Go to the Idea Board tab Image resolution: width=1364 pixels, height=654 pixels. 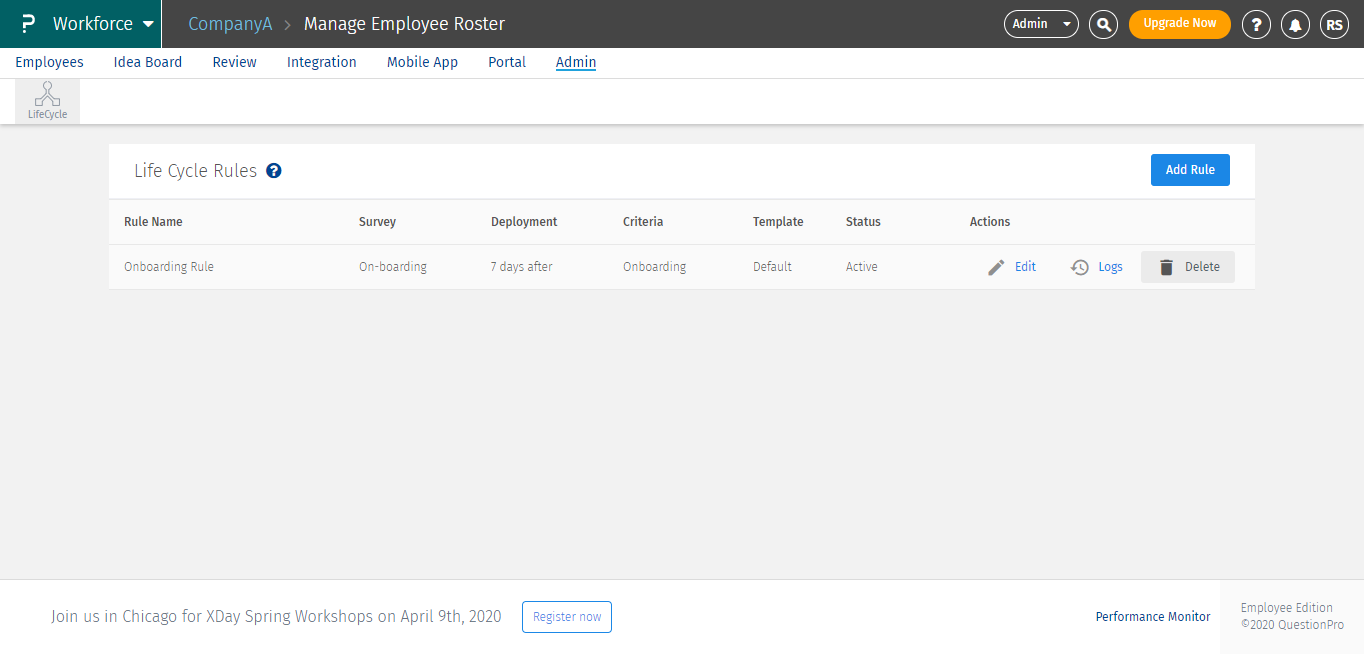point(148,62)
